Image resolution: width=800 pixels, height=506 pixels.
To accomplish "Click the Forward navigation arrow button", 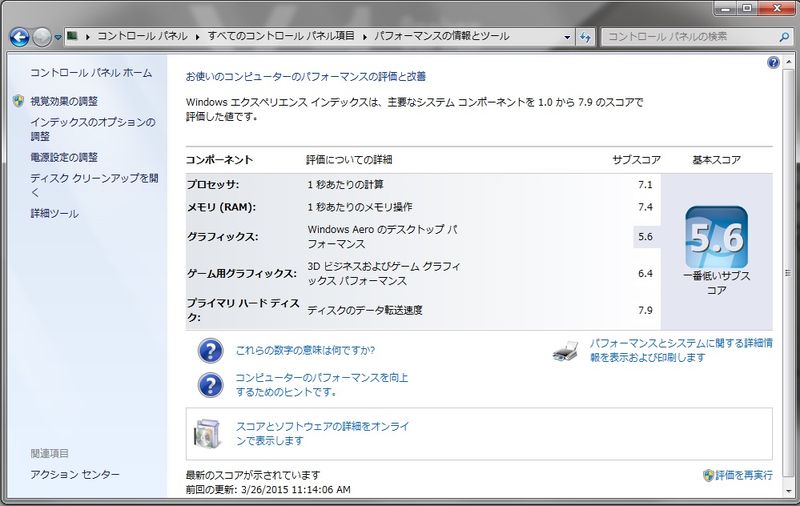I will pyautogui.click(x=42, y=37).
